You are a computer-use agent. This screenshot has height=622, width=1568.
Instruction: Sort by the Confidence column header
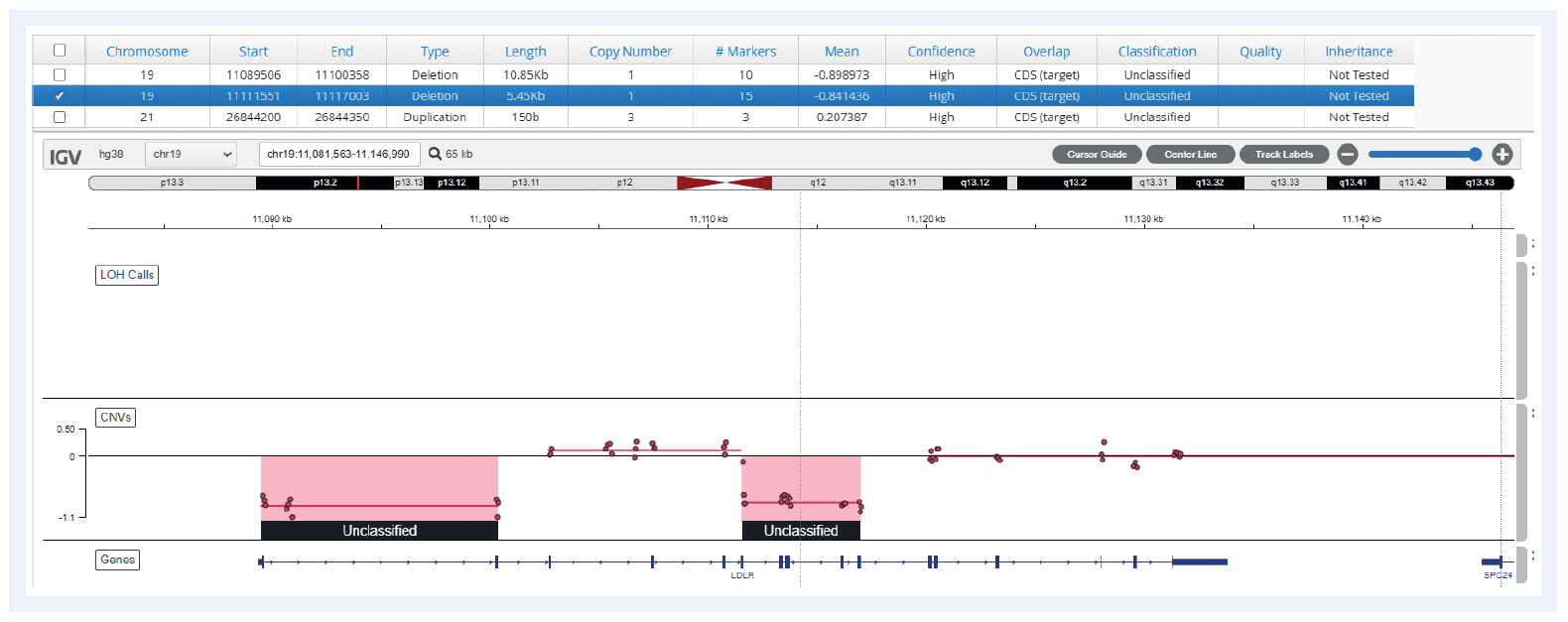(x=941, y=52)
